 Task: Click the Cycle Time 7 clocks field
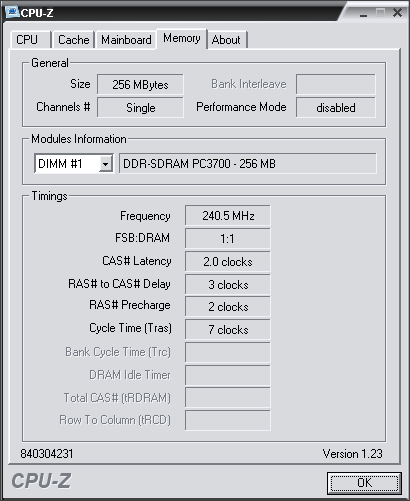coord(228,329)
